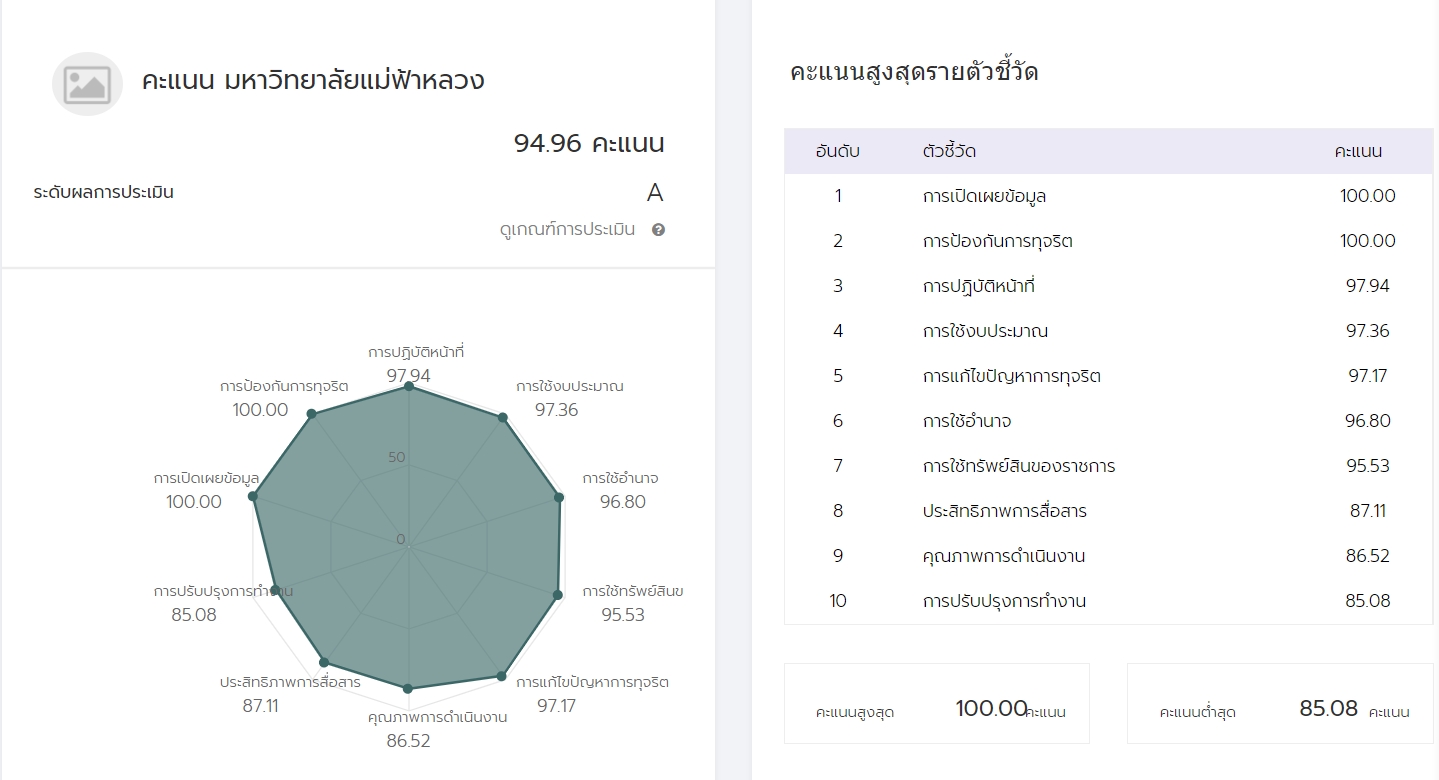Viewport: 1439px width, 780px height.
Task: Click the 96.80 score in the table
Action: tap(1367, 421)
